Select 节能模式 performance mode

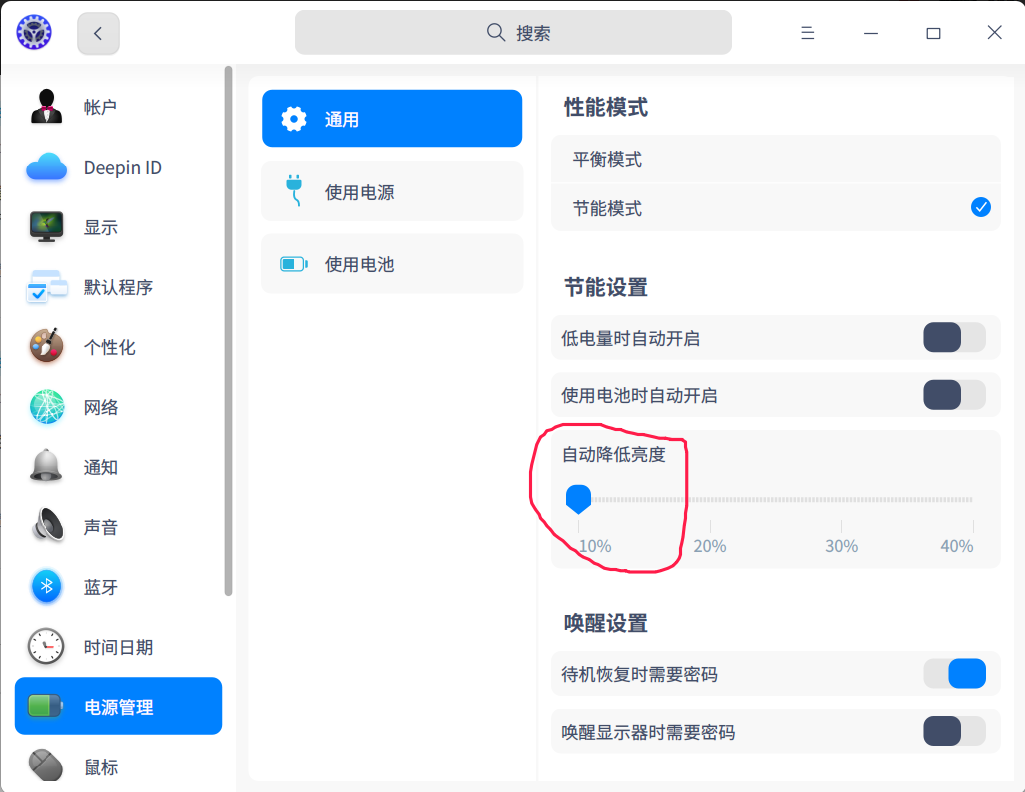(x=776, y=208)
